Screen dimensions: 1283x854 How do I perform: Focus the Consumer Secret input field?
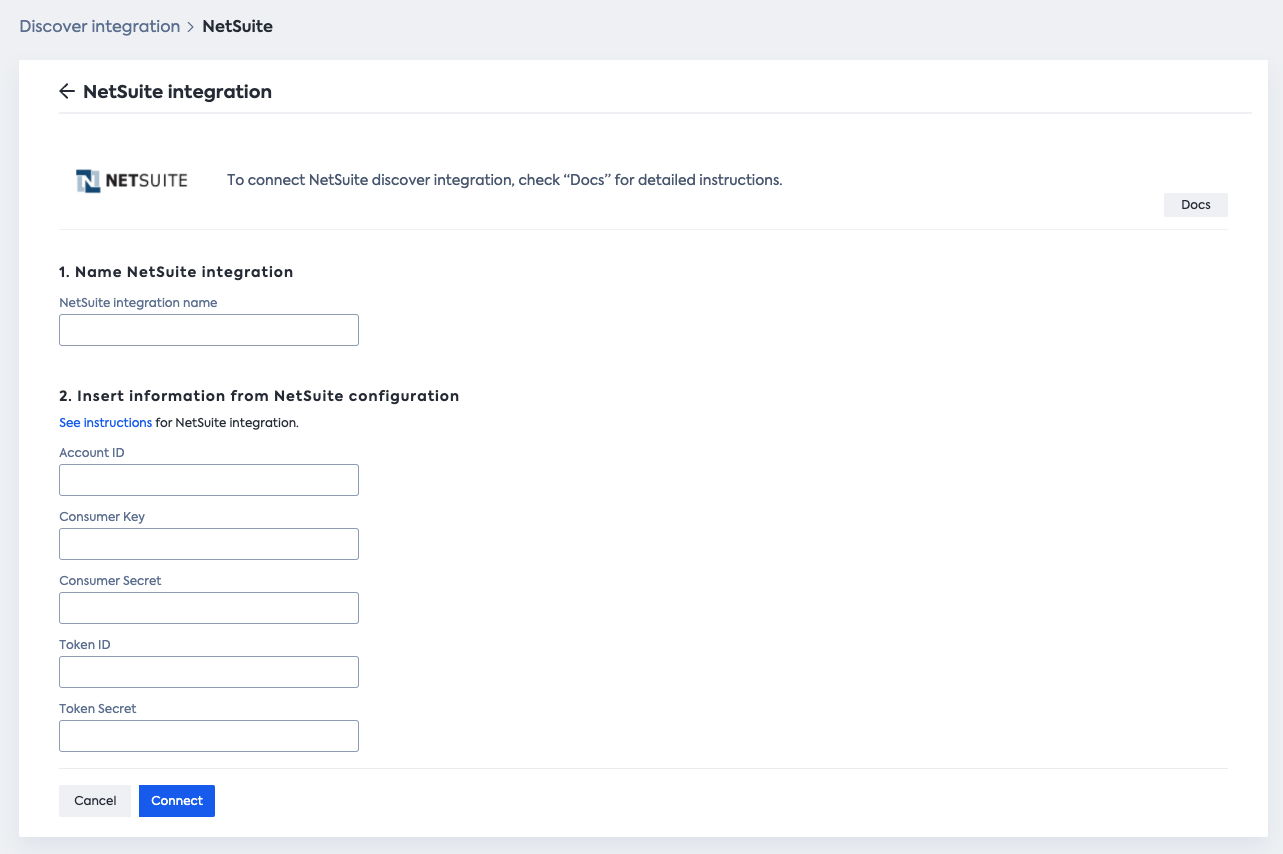click(x=209, y=608)
